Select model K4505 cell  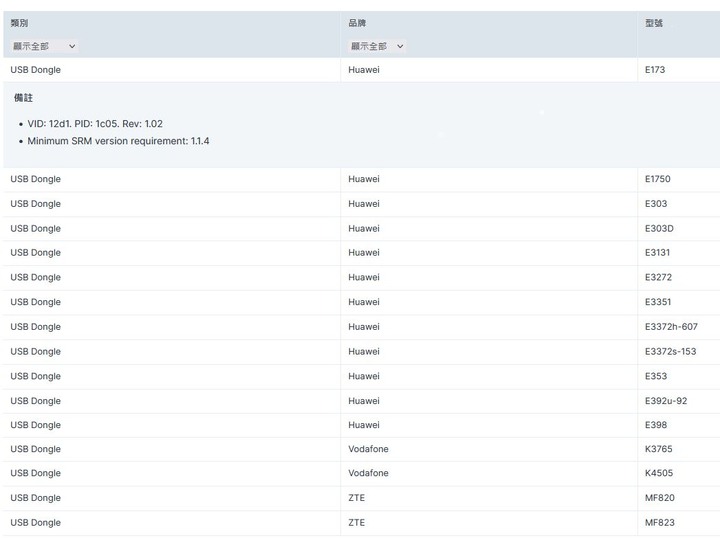(659, 473)
